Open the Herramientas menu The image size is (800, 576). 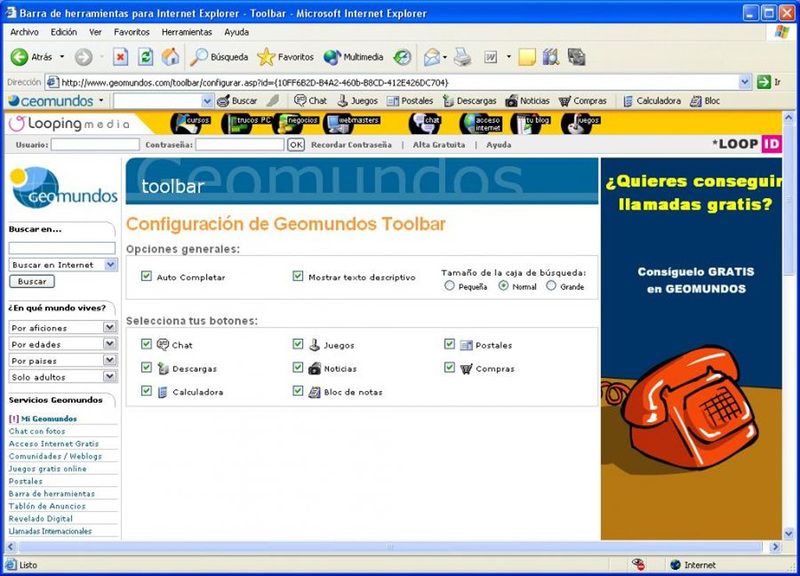point(187,32)
